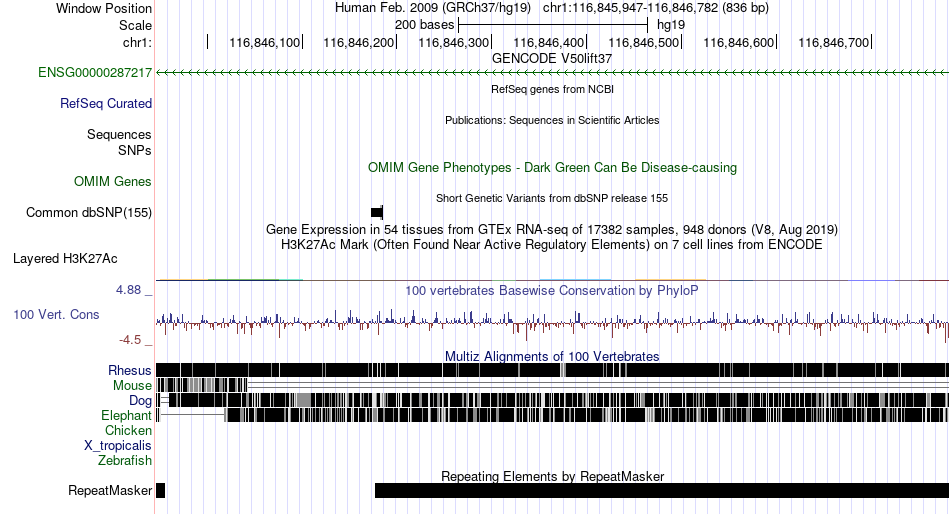This screenshot has width=950, height=514.
Task: Click Publications: Sequences in Scientific Articles title
Action: (x=552, y=120)
